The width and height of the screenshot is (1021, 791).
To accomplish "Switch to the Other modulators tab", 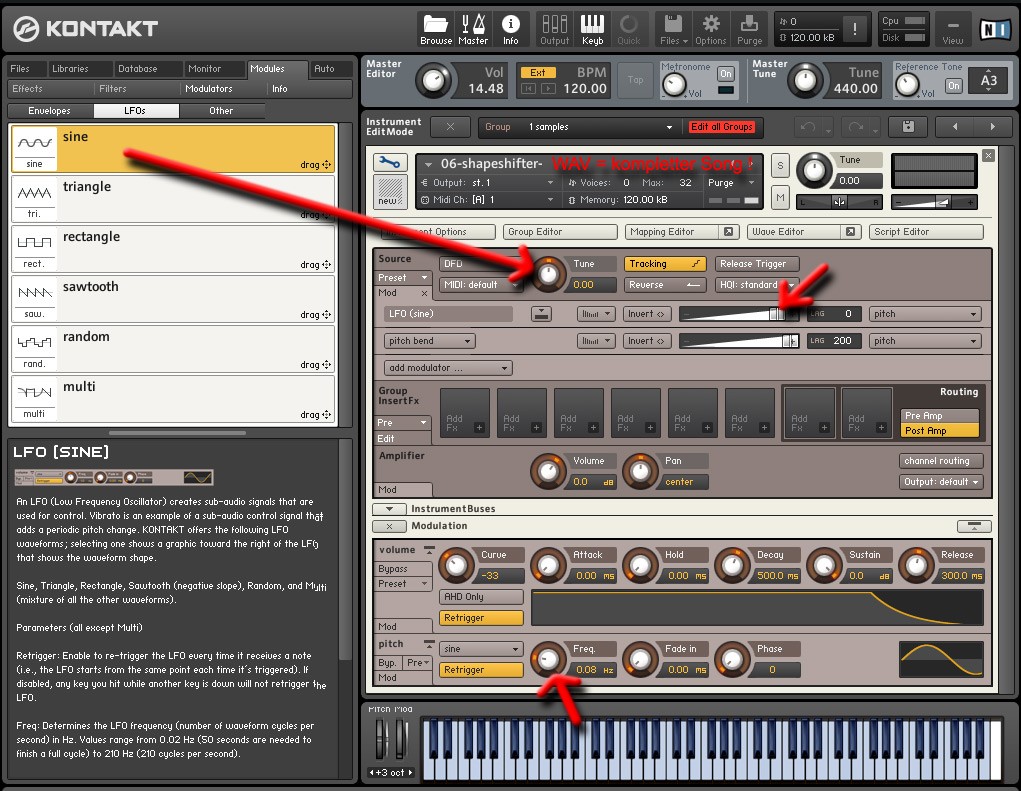I will click(221, 111).
